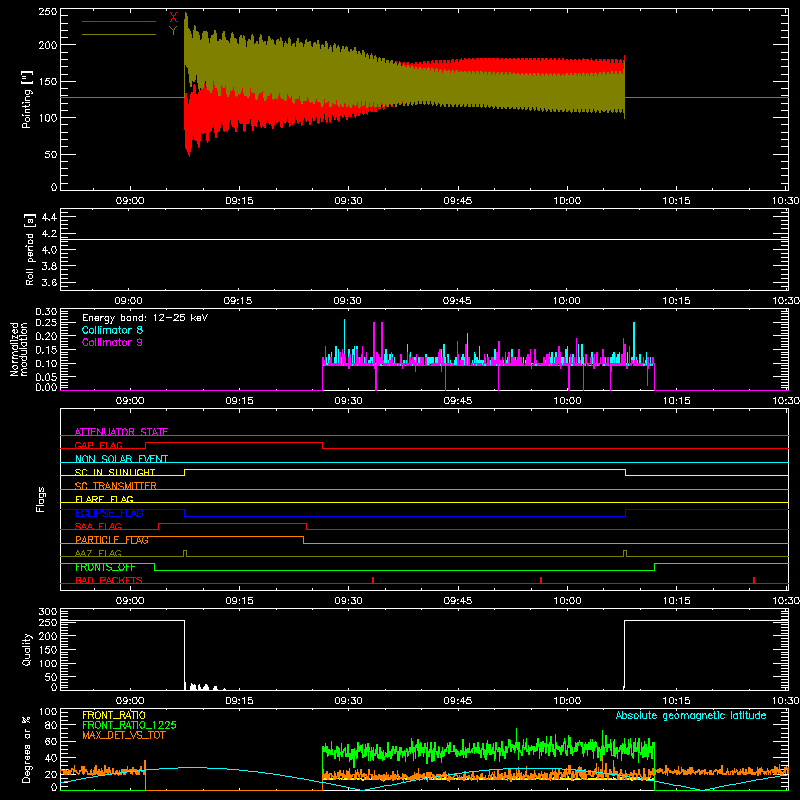Click the SAA_FLAG label
This screenshot has height=800, width=800.
pos(98,526)
